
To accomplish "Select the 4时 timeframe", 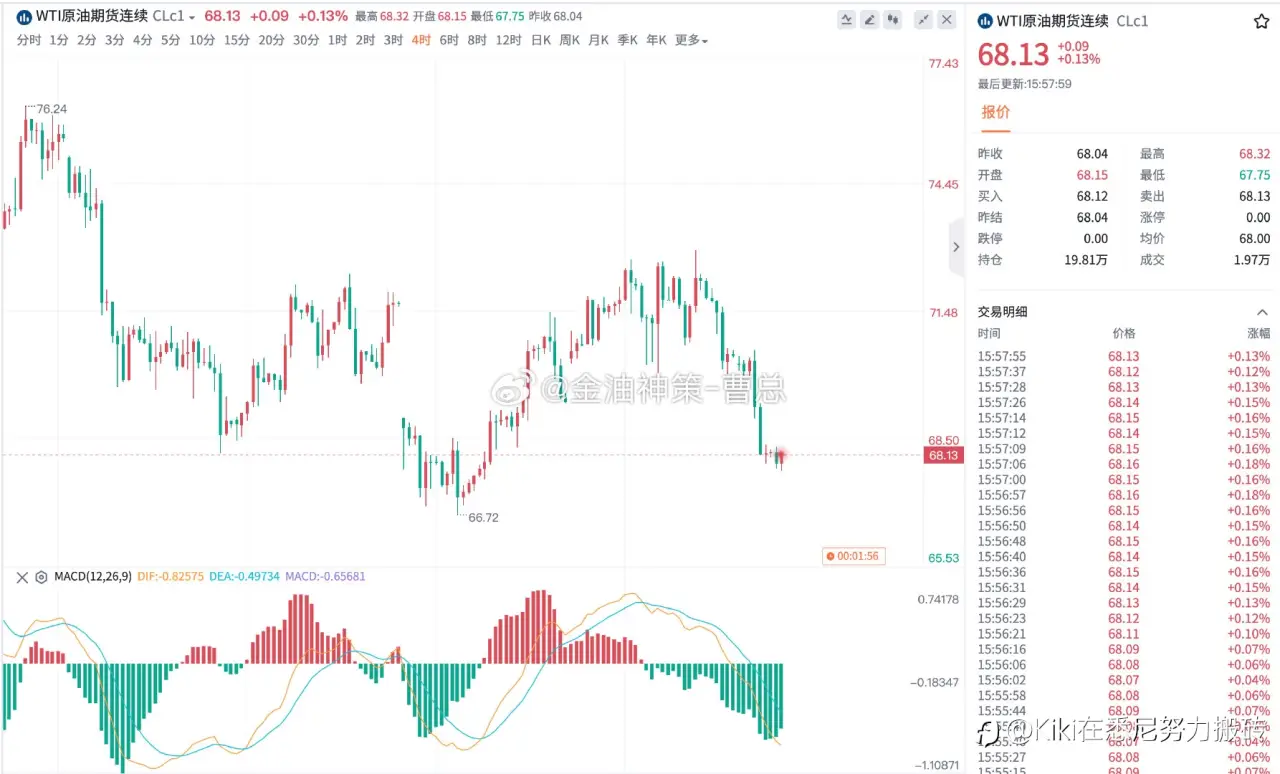I will [421, 40].
